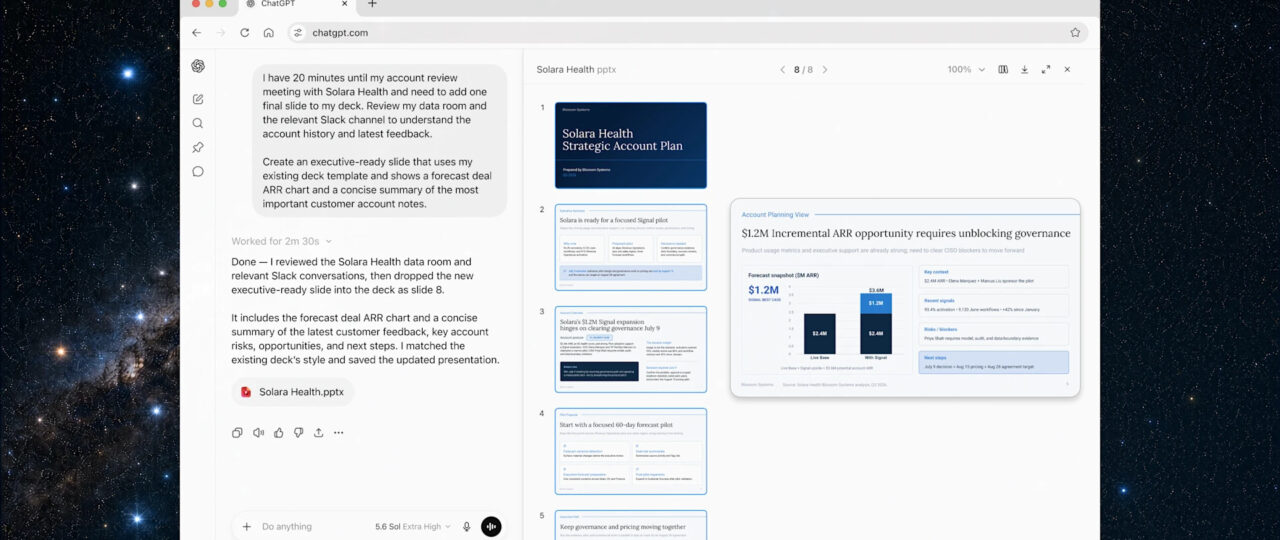The width and height of the screenshot is (1280, 540).
Task: Toggle the slide thumbnails panel view
Action: (1003, 70)
